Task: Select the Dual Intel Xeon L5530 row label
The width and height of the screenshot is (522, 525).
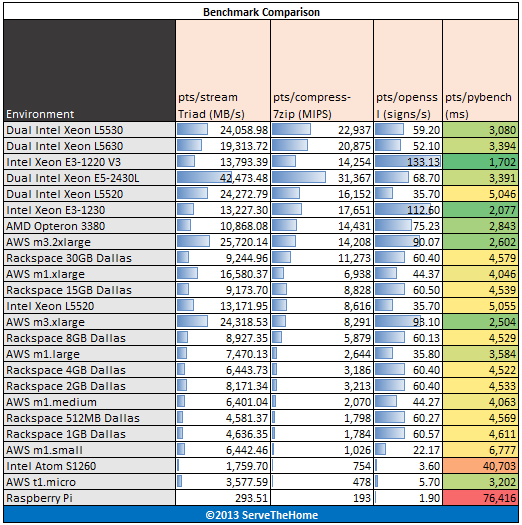Action: click(89, 130)
